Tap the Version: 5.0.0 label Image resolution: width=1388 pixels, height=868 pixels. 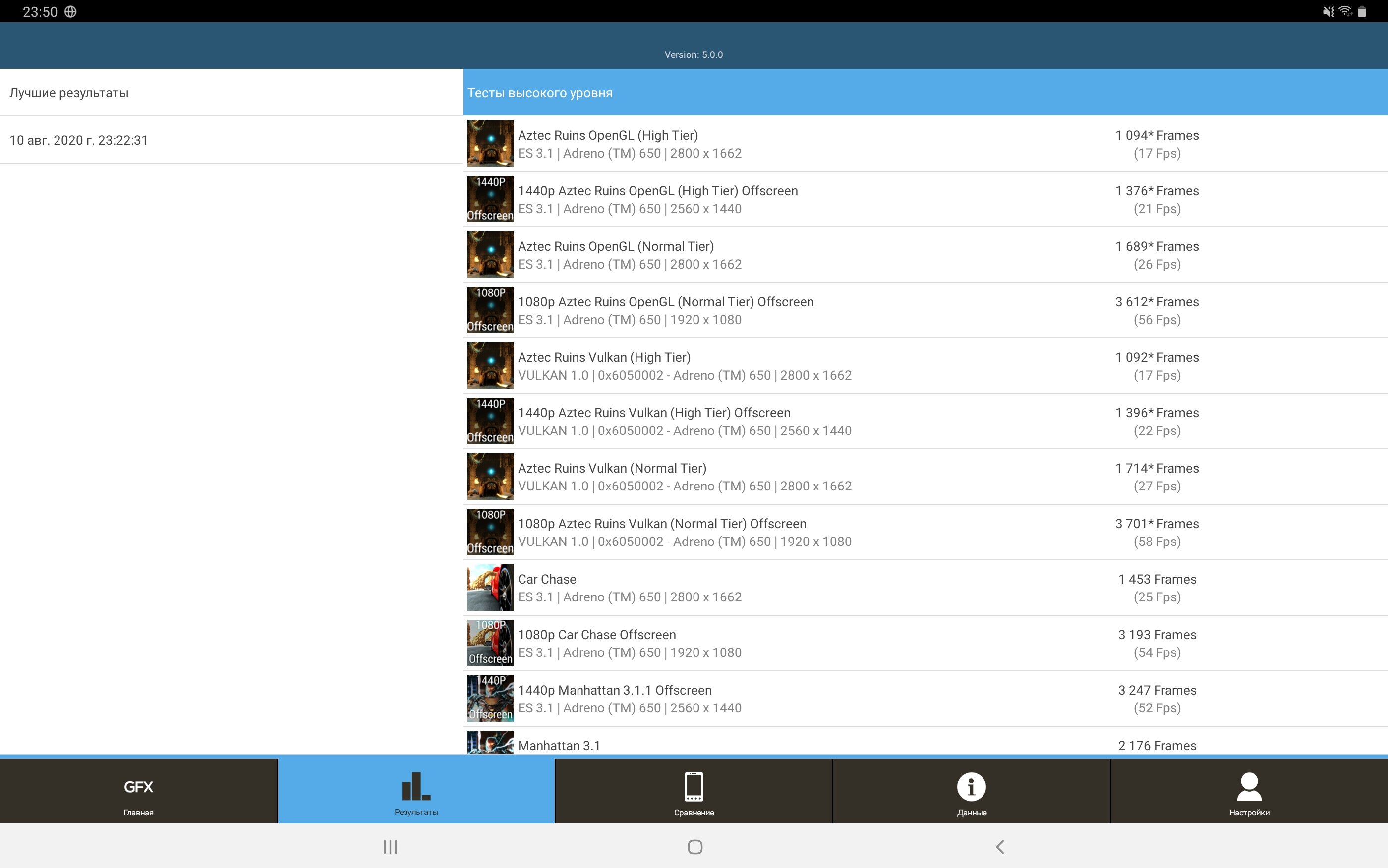click(x=694, y=54)
